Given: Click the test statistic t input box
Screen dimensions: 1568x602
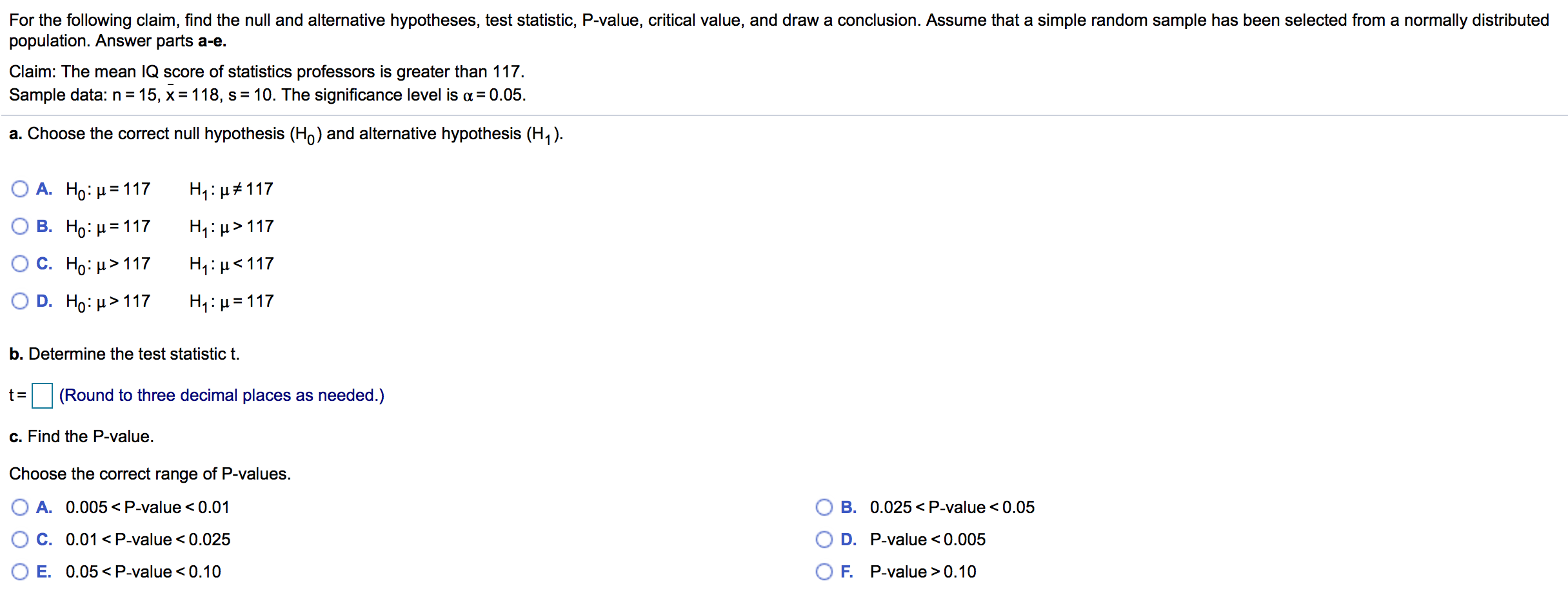Looking at the screenshot, I should (x=43, y=395).
